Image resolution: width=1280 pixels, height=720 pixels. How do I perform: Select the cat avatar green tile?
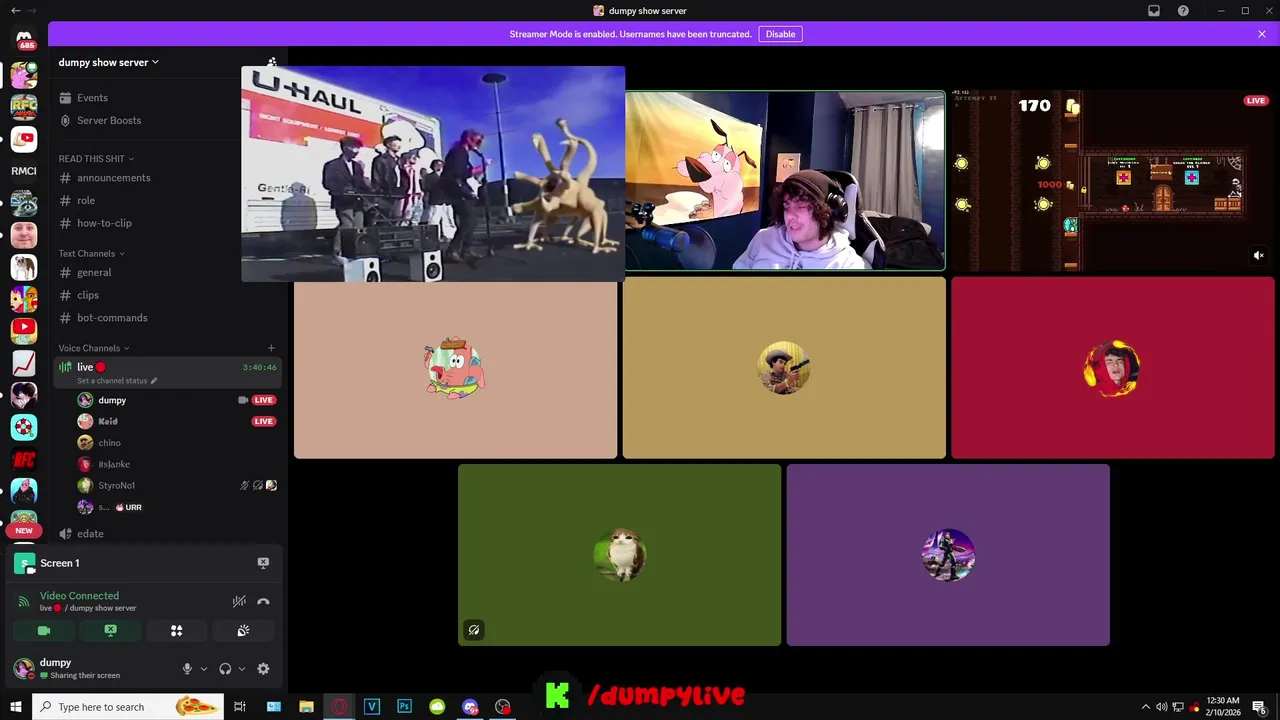[x=619, y=555]
